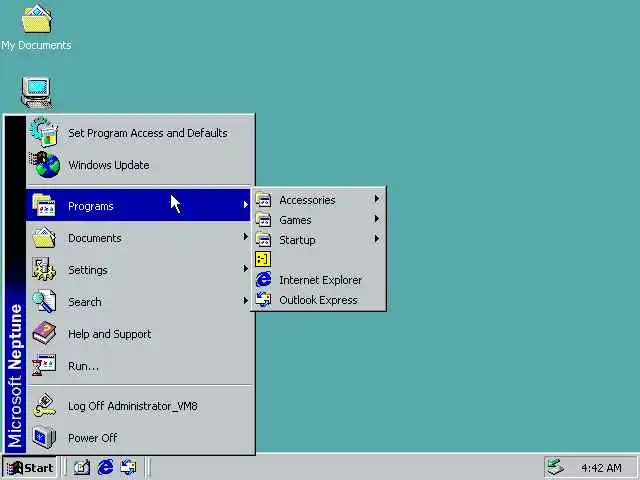Click the Startup program group icon
This screenshot has height=480, width=640.
click(x=263, y=240)
